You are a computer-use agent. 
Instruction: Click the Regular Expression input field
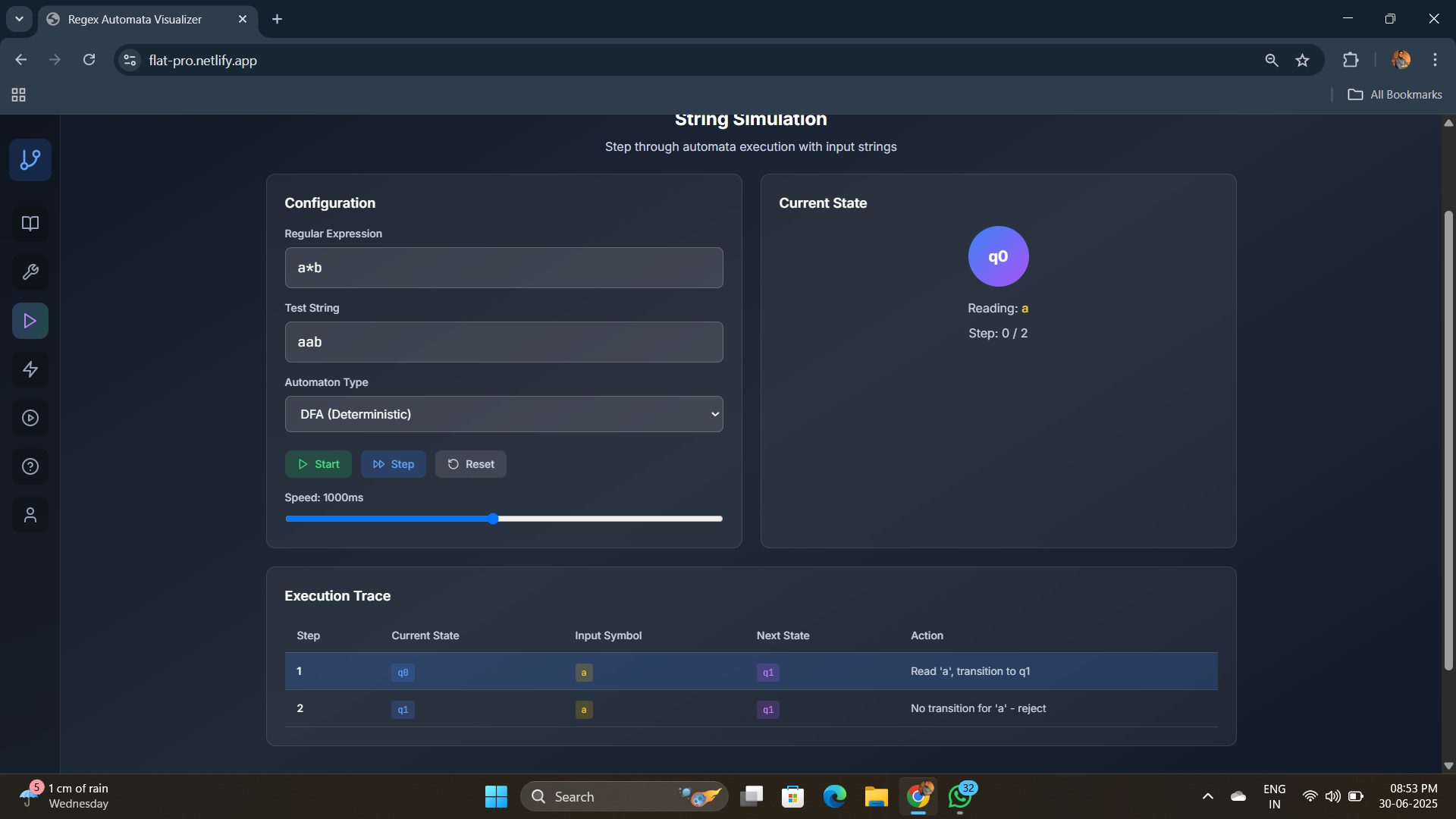pos(504,268)
